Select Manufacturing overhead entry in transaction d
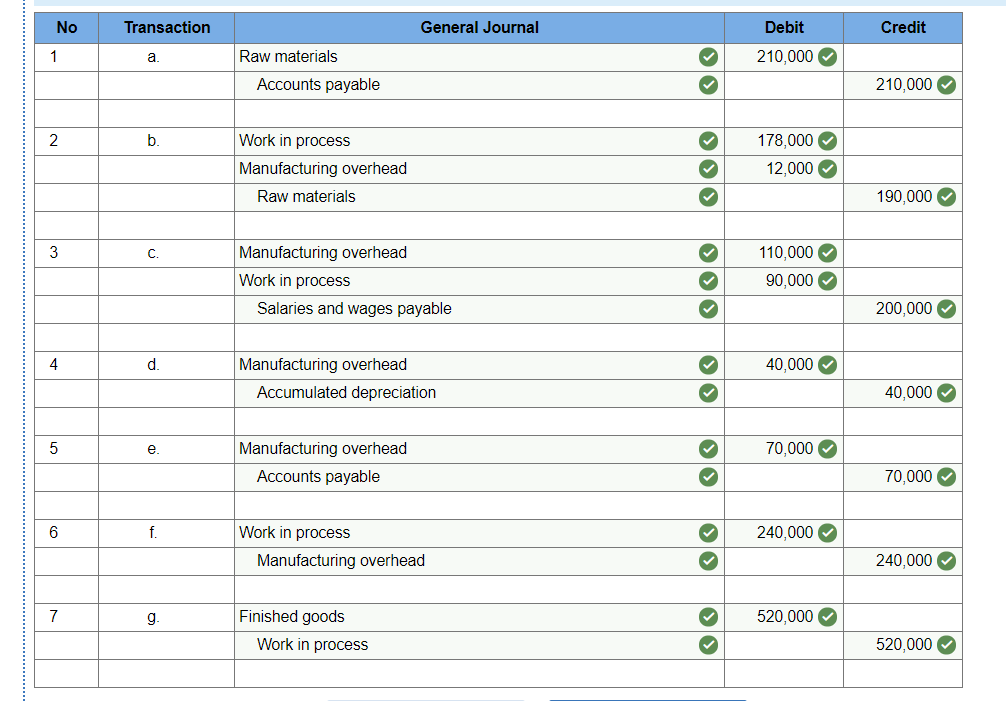Screen dimensions: 1006x701 pyautogui.click(x=479, y=365)
